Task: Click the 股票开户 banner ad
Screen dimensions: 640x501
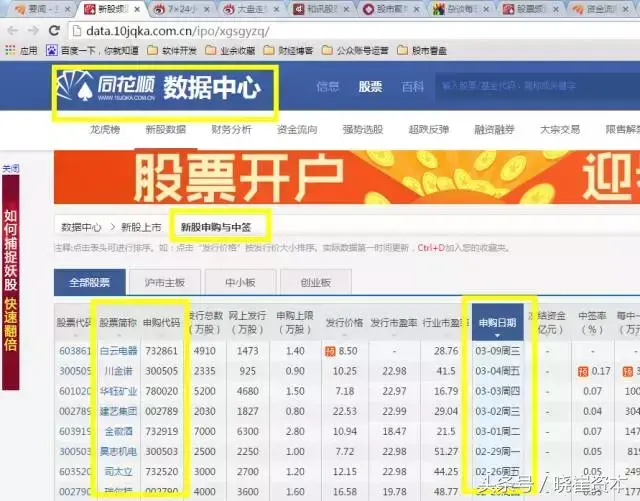Action: point(347,177)
